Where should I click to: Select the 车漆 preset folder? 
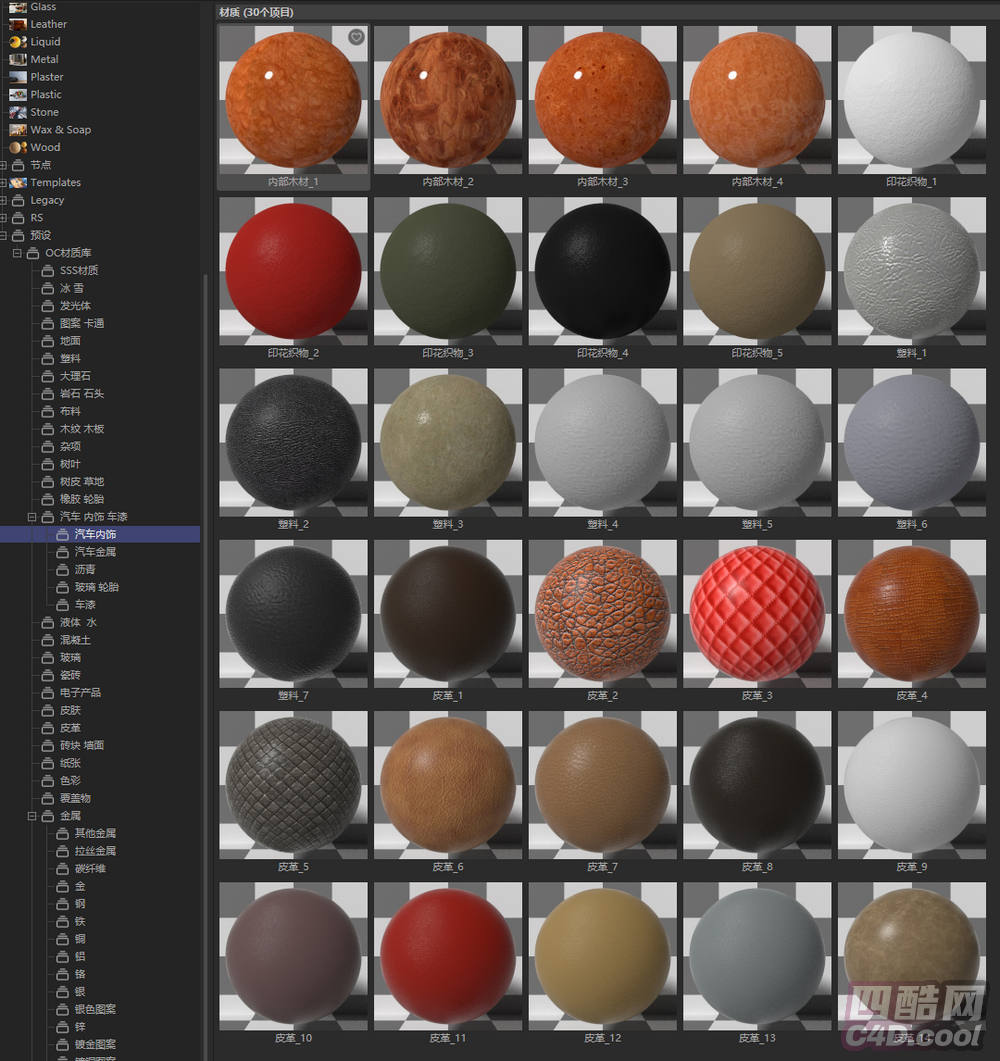pyautogui.click(x=85, y=605)
